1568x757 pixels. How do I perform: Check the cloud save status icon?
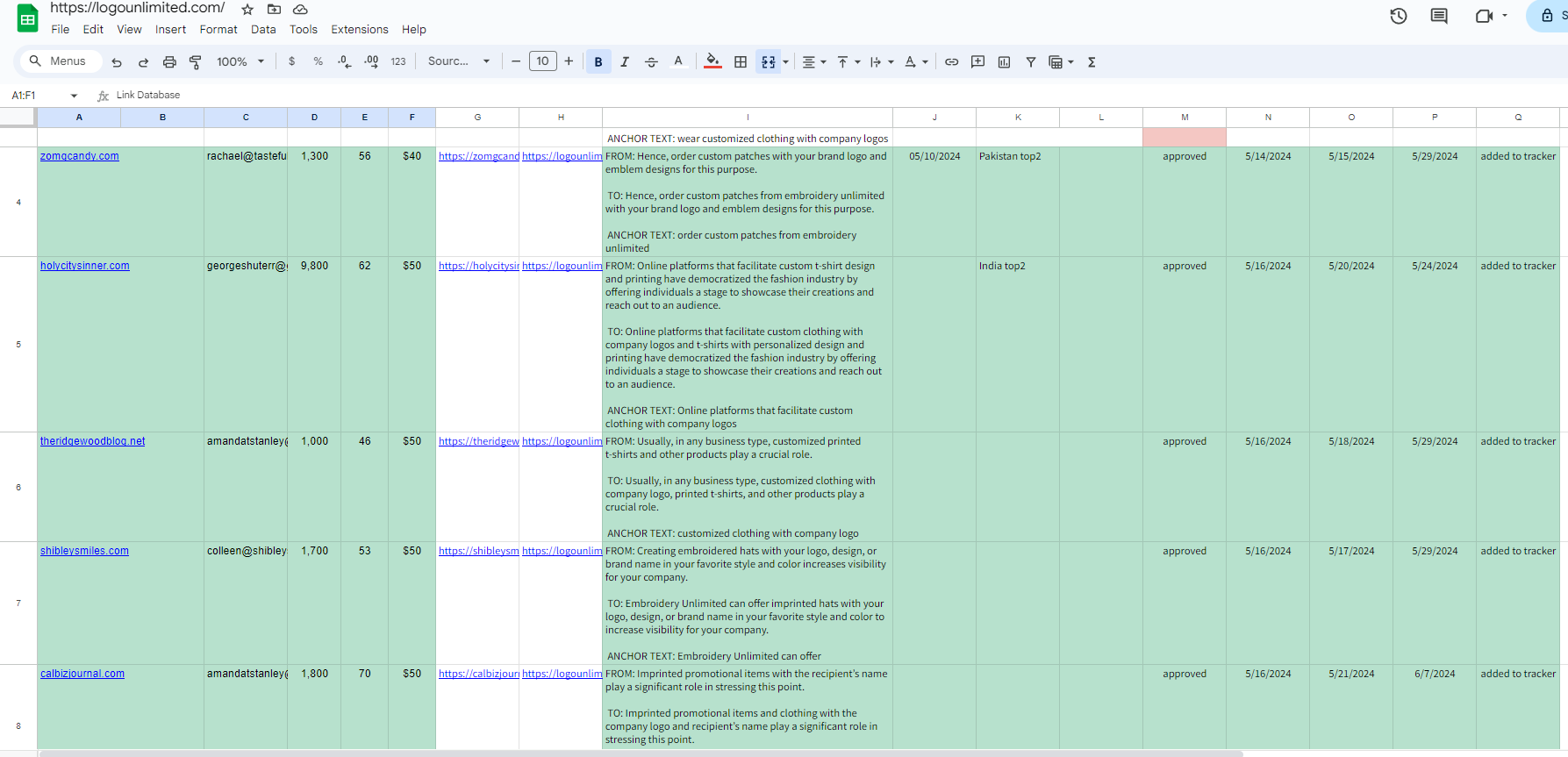pos(300,9)
